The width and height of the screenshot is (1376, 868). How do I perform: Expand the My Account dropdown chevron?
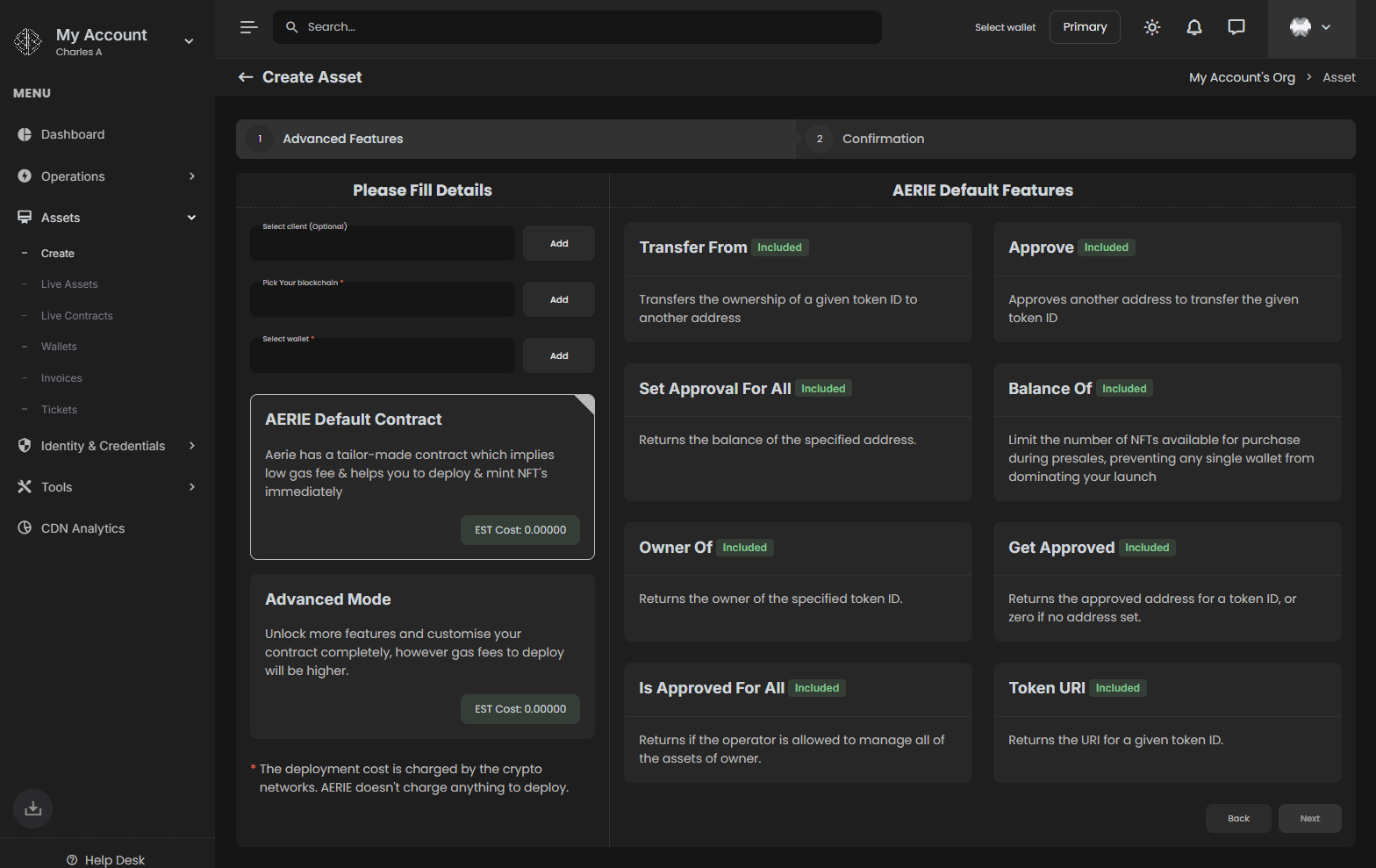click(x=189, y=41)
